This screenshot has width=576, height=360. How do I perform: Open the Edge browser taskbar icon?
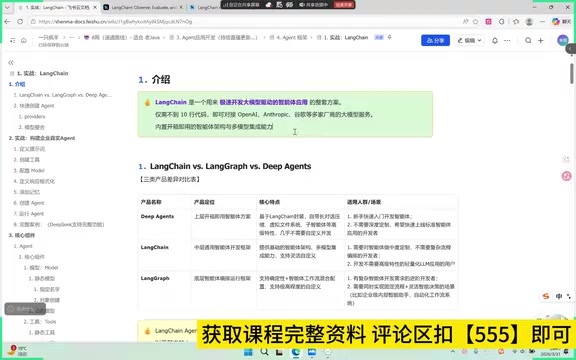coord(296,352)
